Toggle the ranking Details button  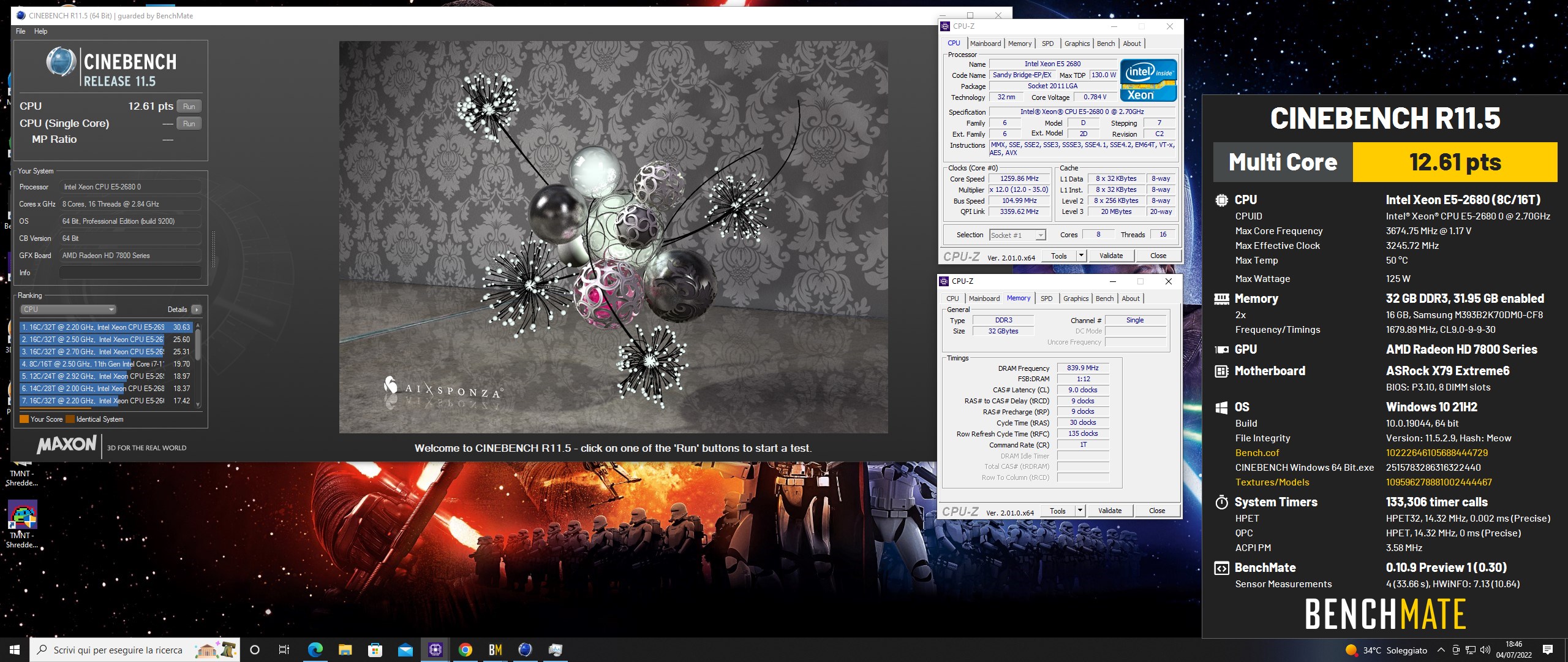pyautogui.click(x=196, y=309)
